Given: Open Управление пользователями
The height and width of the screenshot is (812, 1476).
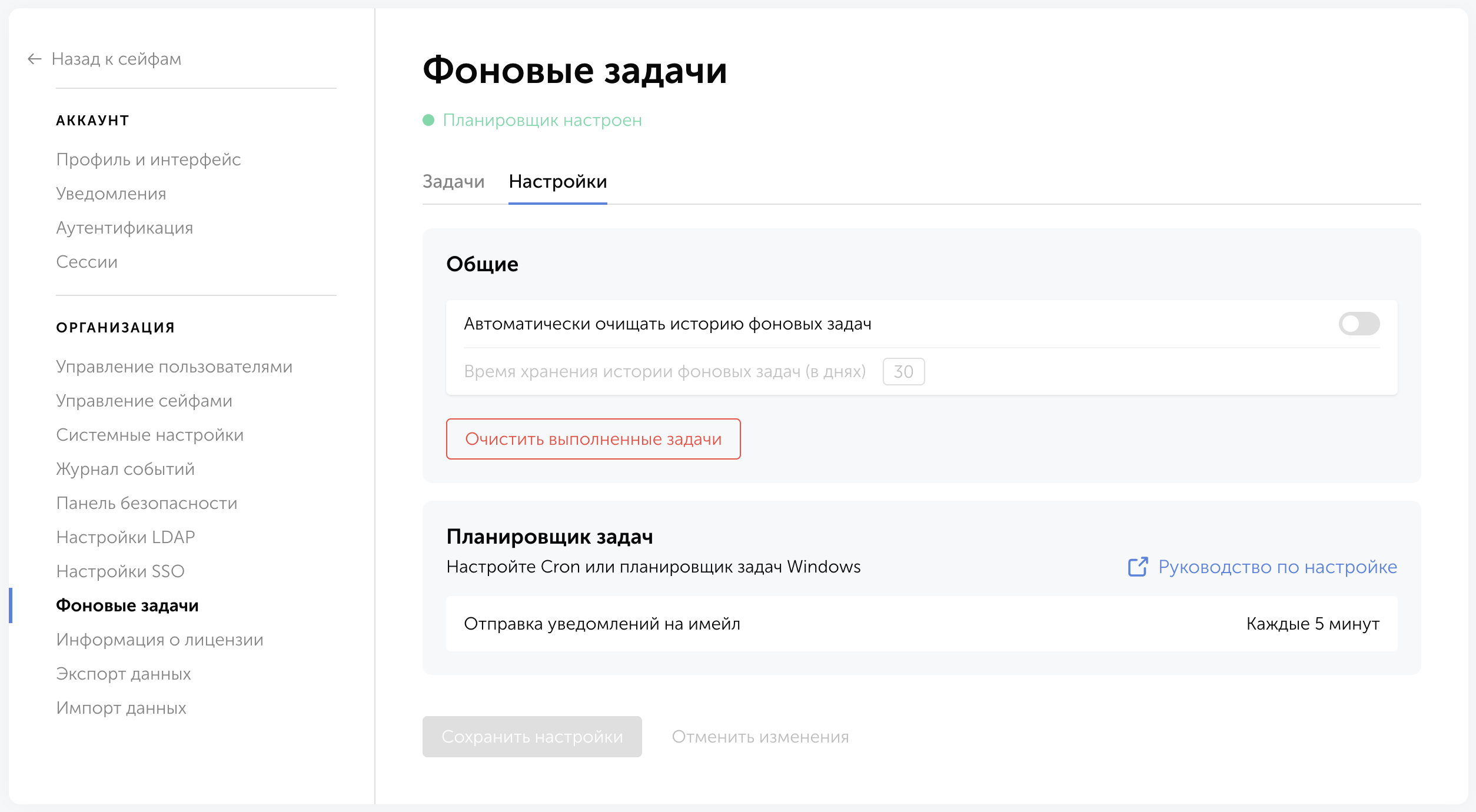Looking at the screenshot, I should click(174, 367).
